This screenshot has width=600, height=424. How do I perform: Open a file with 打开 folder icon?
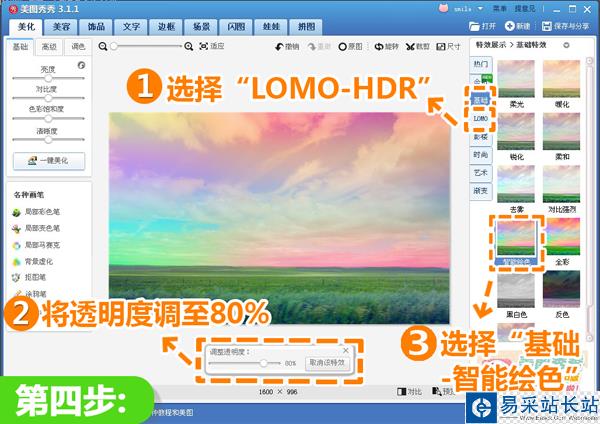pos(474,26)
